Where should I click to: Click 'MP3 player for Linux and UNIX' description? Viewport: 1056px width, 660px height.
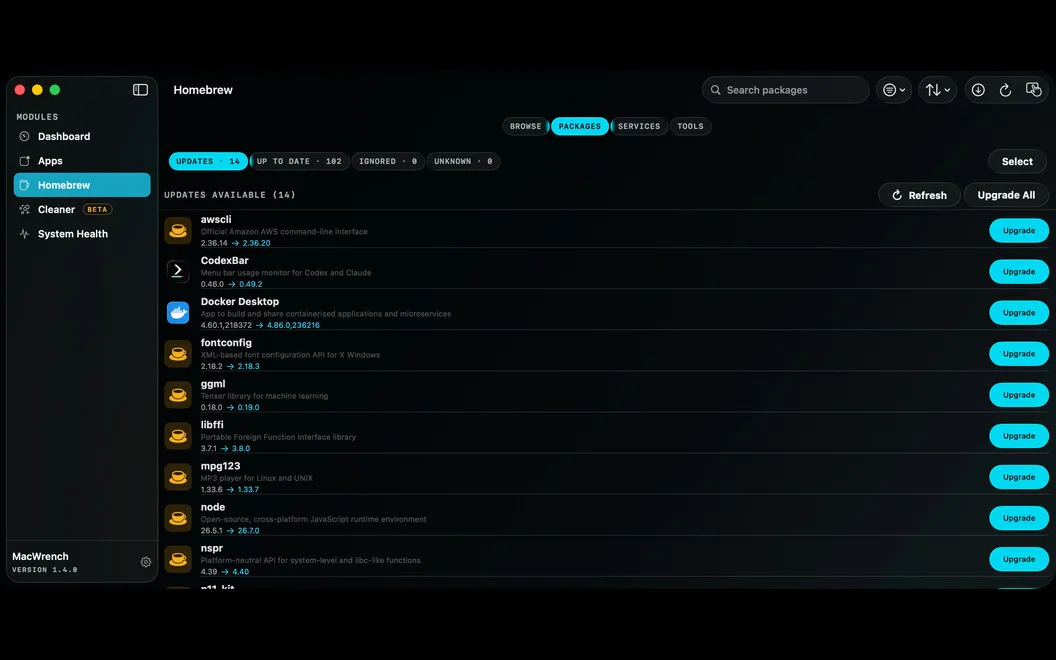pos(257,478)
